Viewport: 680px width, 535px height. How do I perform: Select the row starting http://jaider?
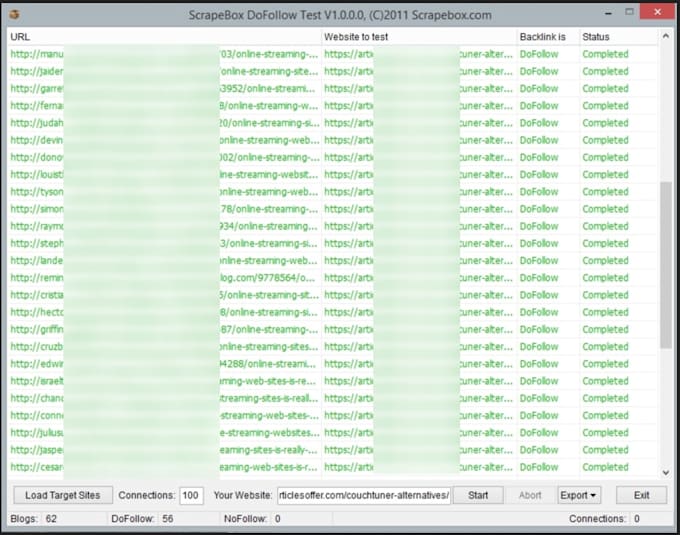pos(333,72)
